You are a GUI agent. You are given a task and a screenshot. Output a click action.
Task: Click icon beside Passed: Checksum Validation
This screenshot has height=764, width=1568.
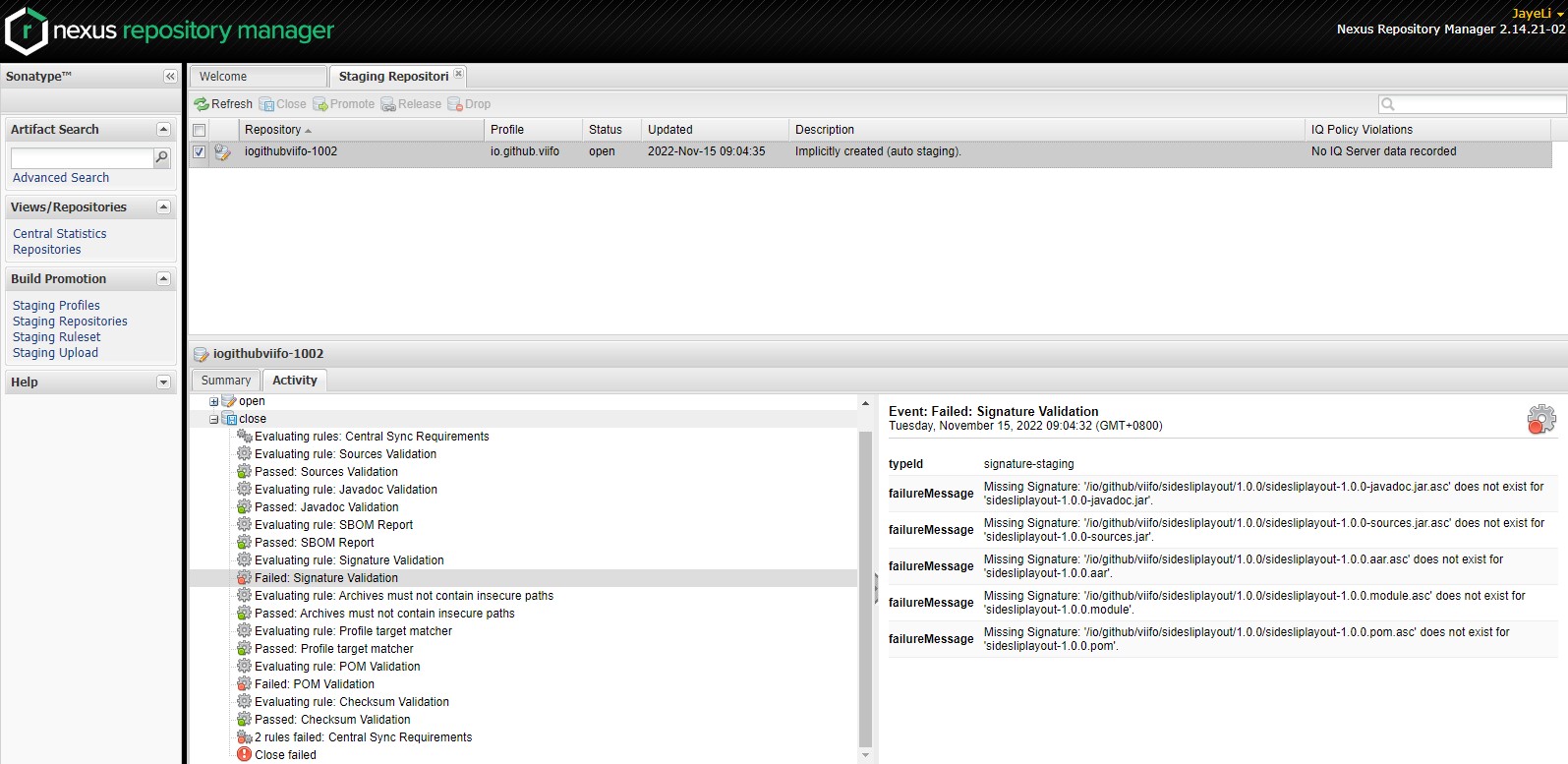244,720
